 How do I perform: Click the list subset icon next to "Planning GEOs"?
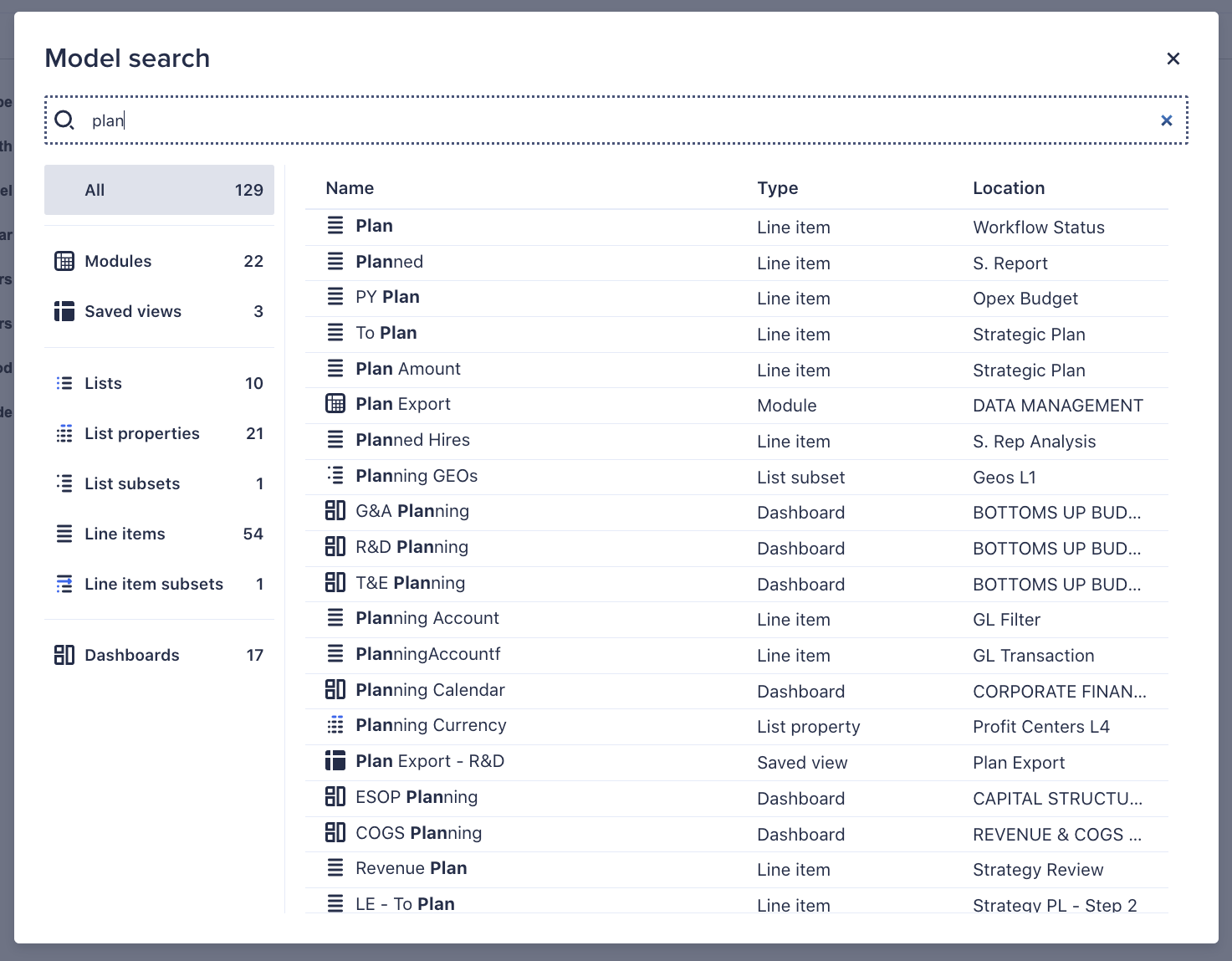tap(335, 475)
